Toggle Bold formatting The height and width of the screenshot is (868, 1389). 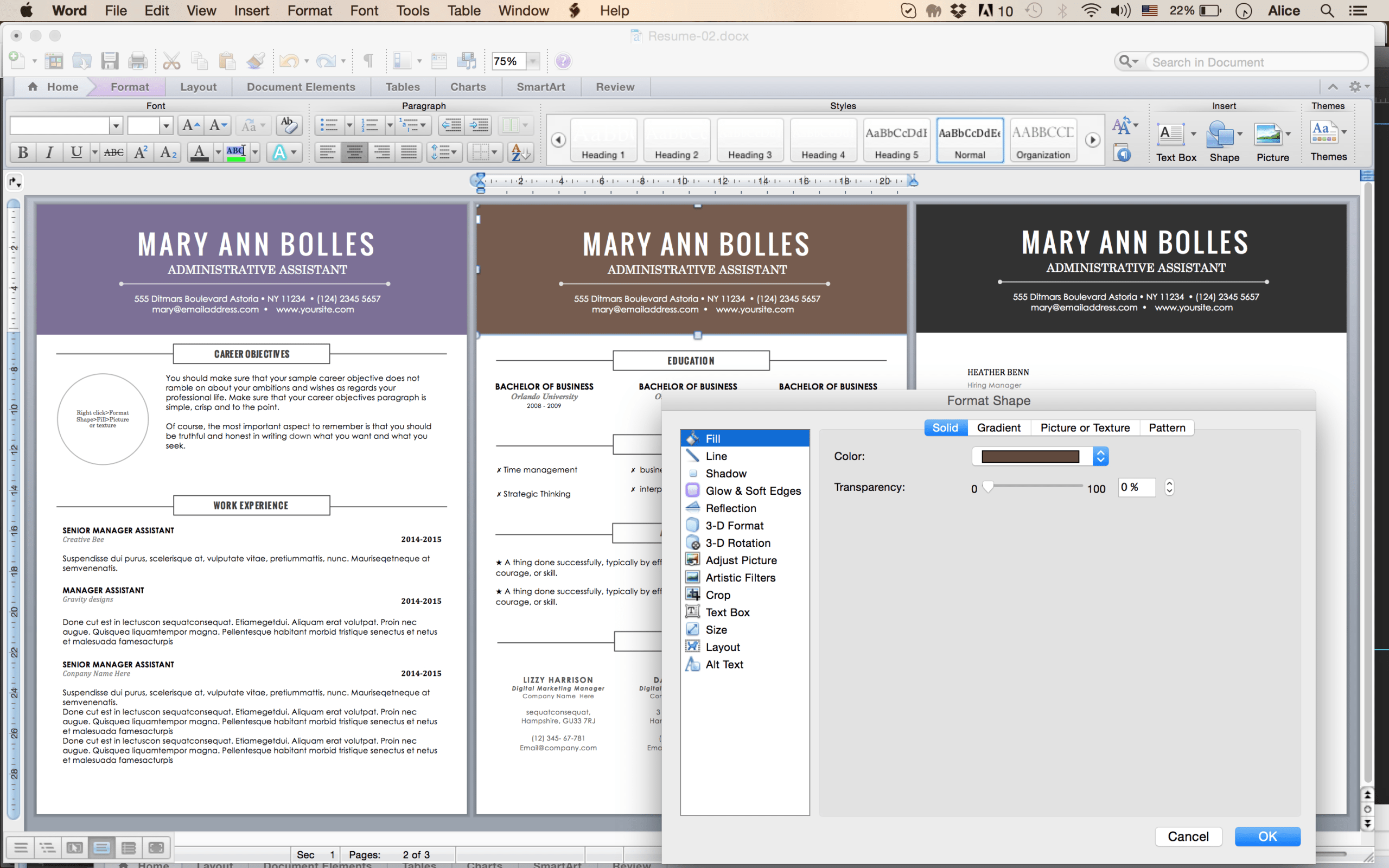point(23,152)
